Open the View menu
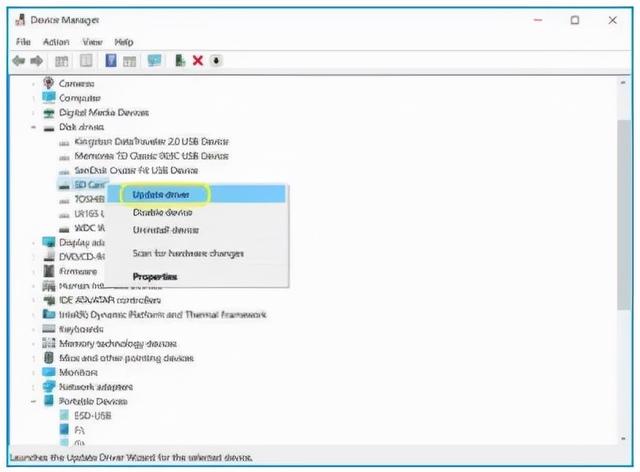This screenshot has width=640, height=472. pos(92,42)
